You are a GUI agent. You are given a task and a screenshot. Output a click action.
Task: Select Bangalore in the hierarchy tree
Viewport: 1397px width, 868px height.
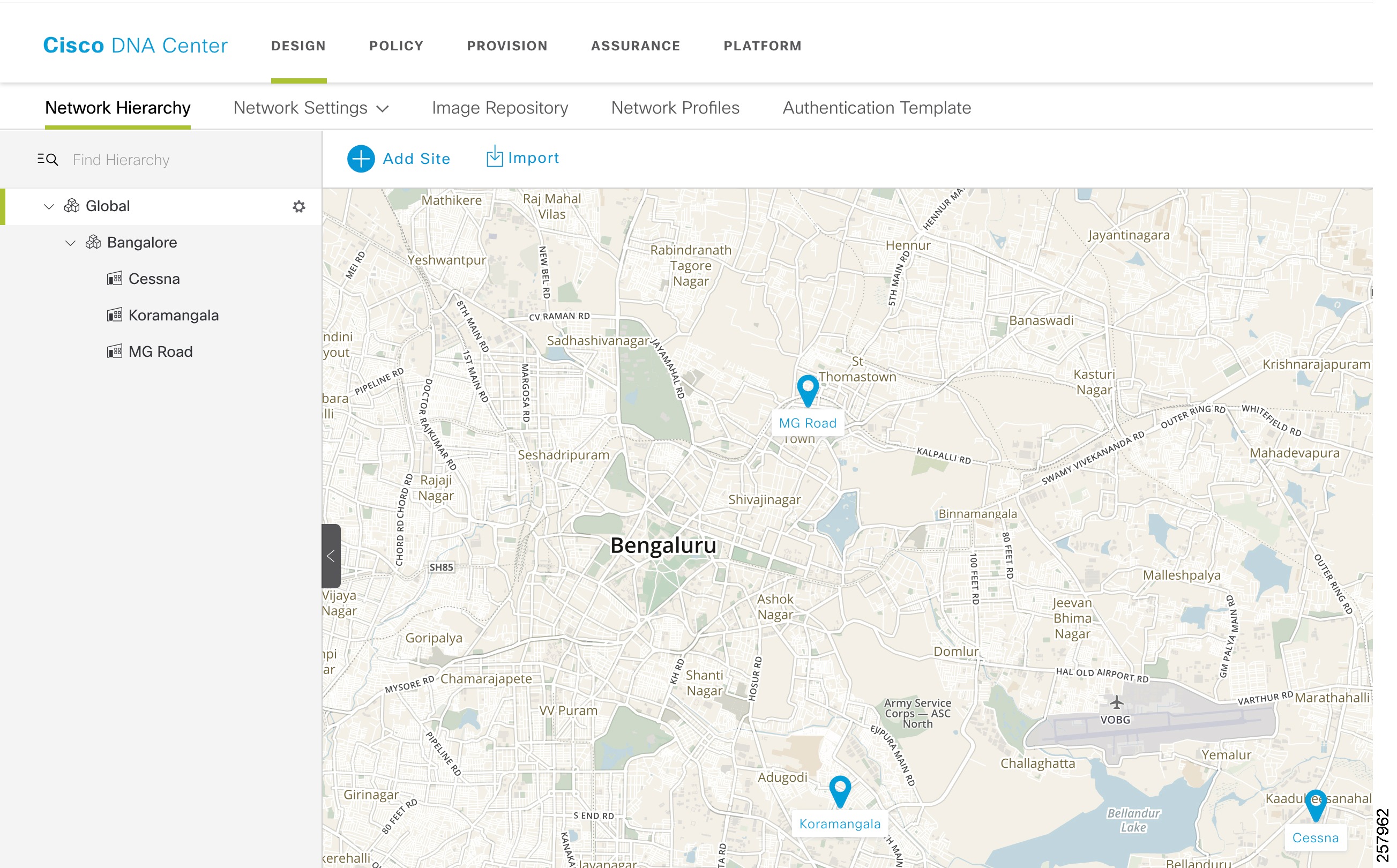point(142,242)
